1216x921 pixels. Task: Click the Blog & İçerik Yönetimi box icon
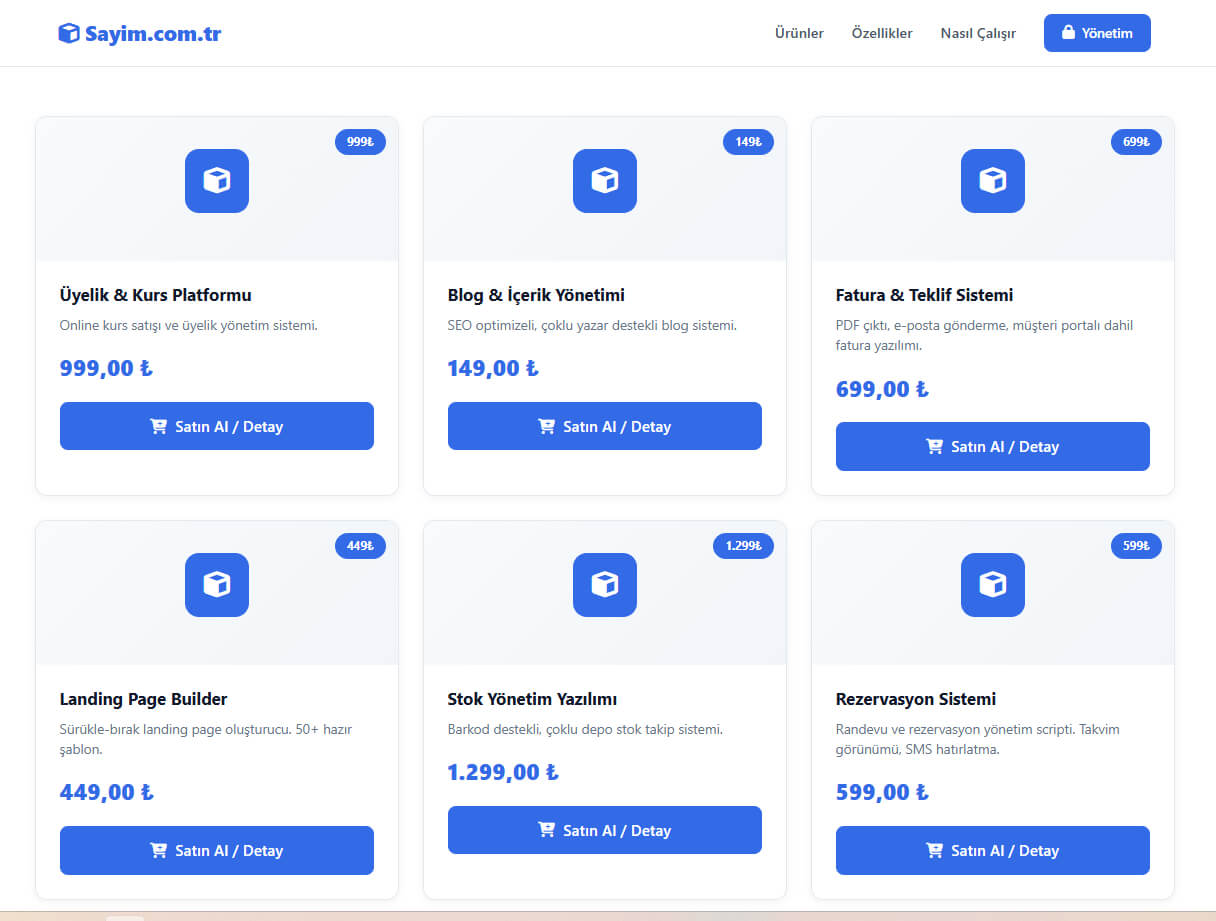pyautogui.click(x=605, y=181)
